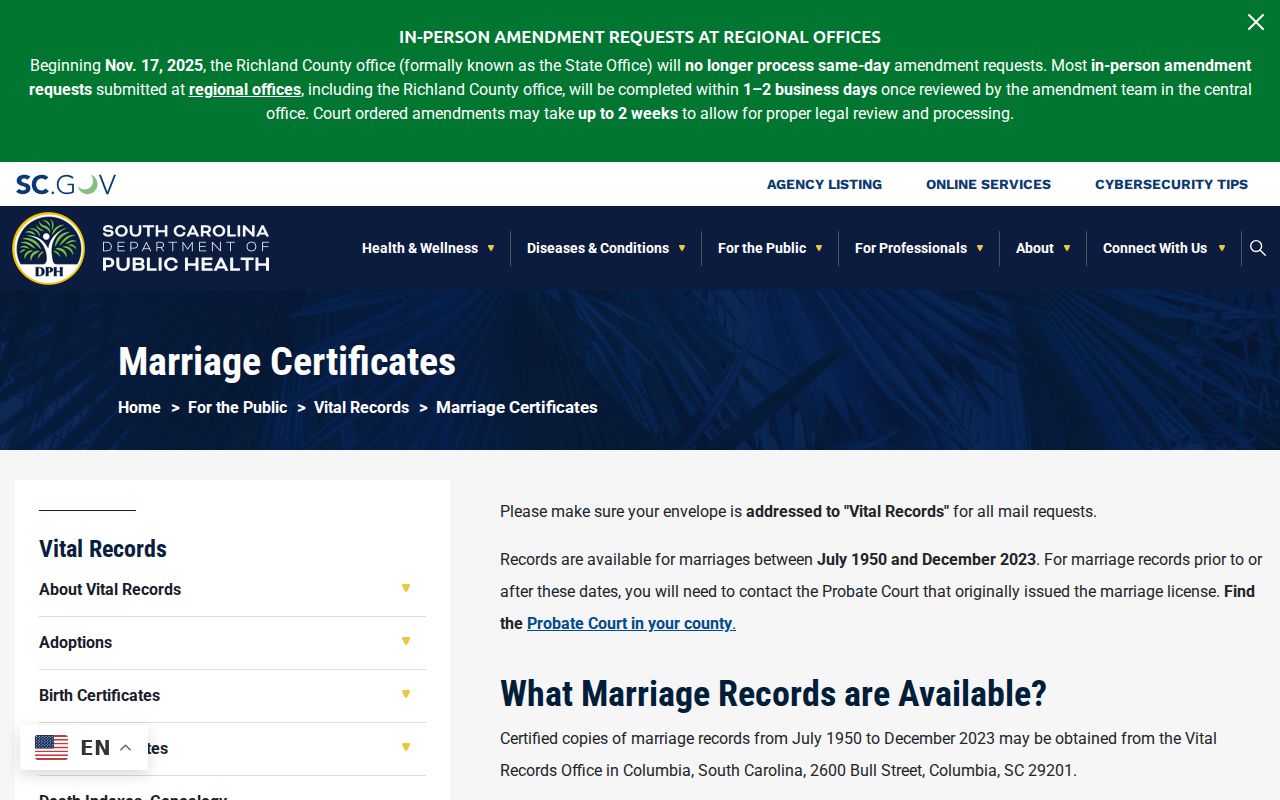Expand the Birth Certificates sidebar section
This screenshot has height=800, width=1280.
click(406, 694)
